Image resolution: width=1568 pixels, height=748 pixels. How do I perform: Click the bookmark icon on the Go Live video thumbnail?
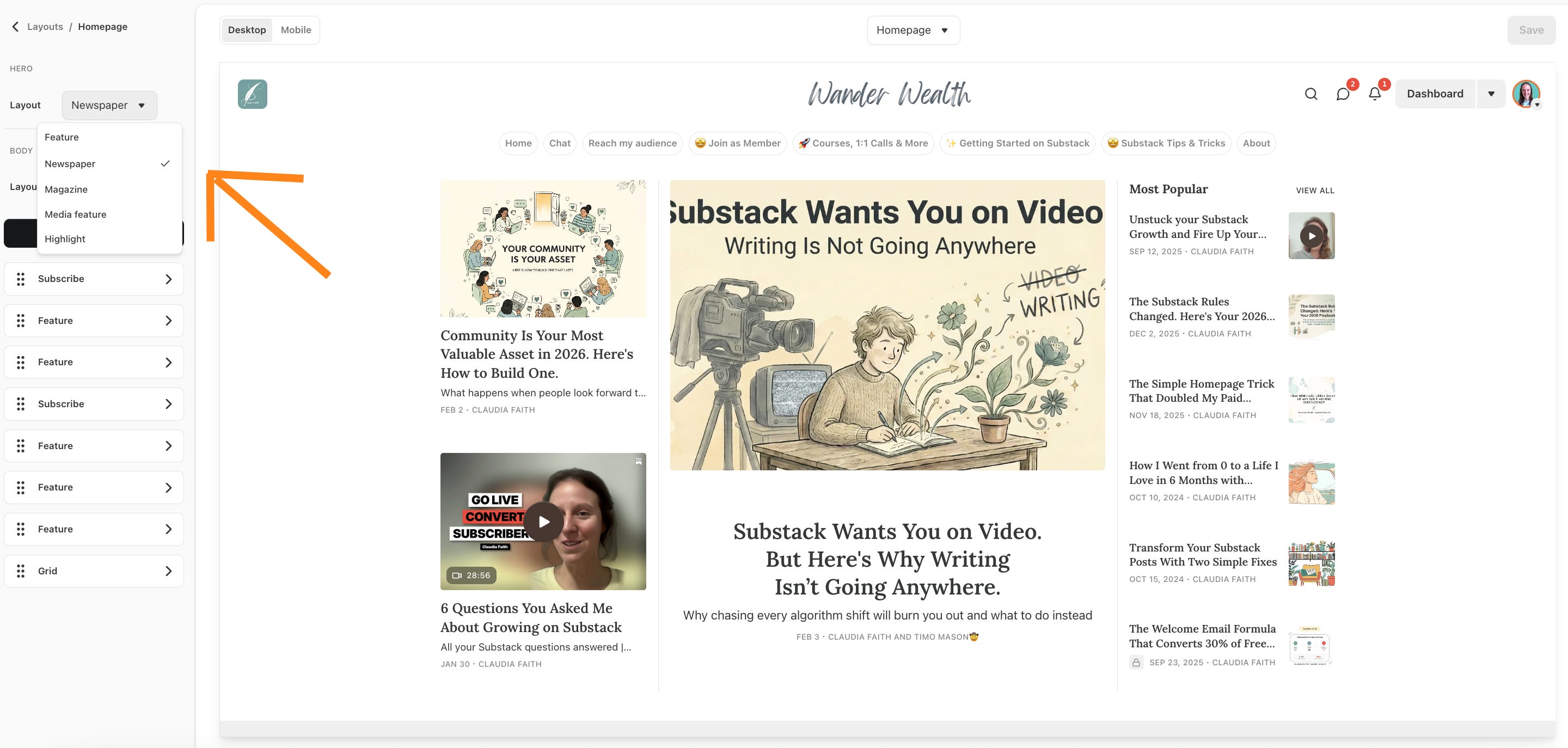639,461
